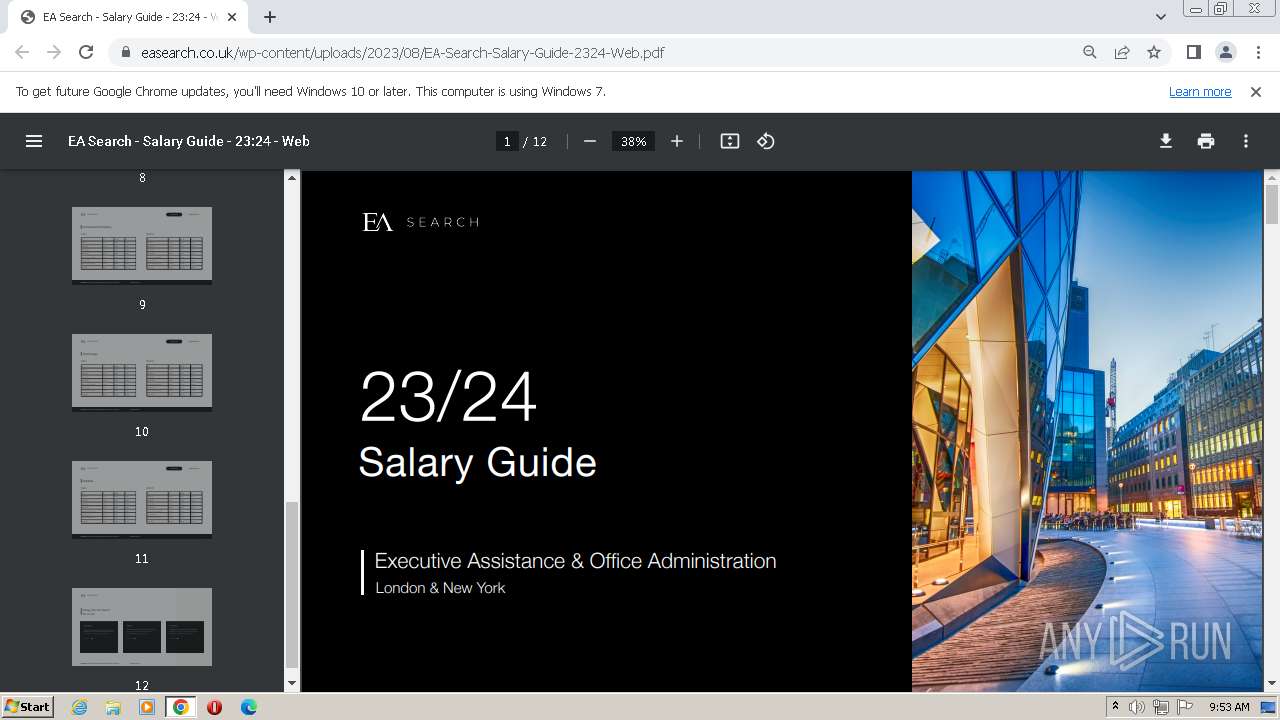Click the thumbnail panel scroll up arrow
The image size is (1280, 720).
pyautogui.click(x=292, y=178)
